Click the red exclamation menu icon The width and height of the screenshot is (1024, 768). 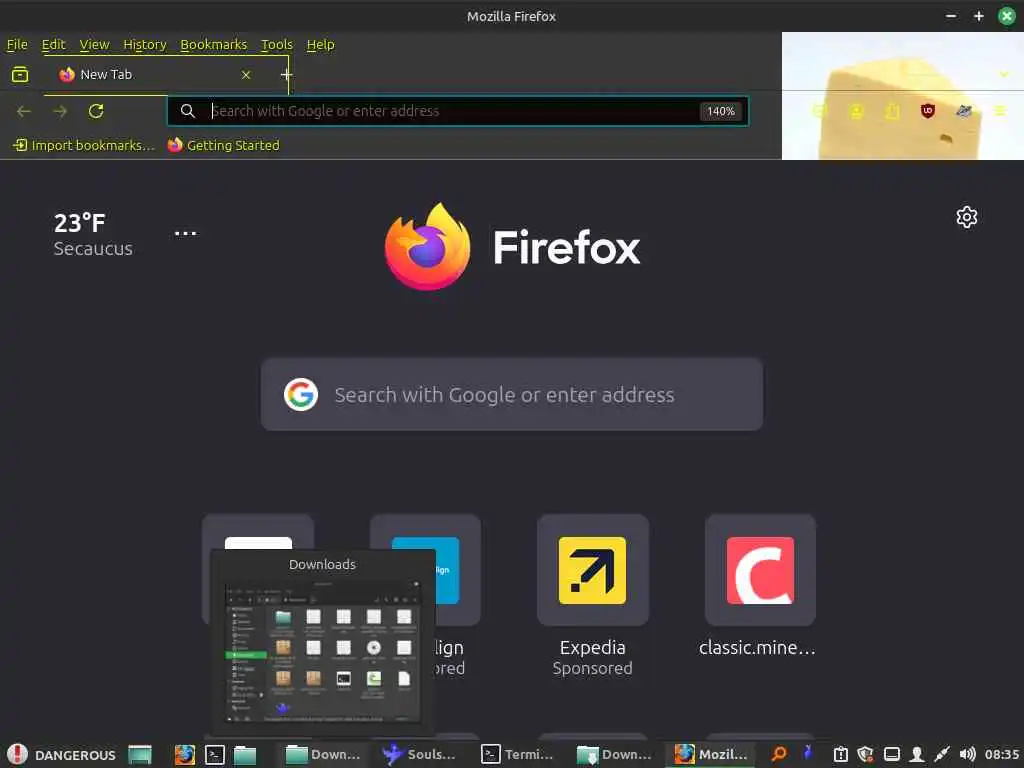tap(18, 754)
